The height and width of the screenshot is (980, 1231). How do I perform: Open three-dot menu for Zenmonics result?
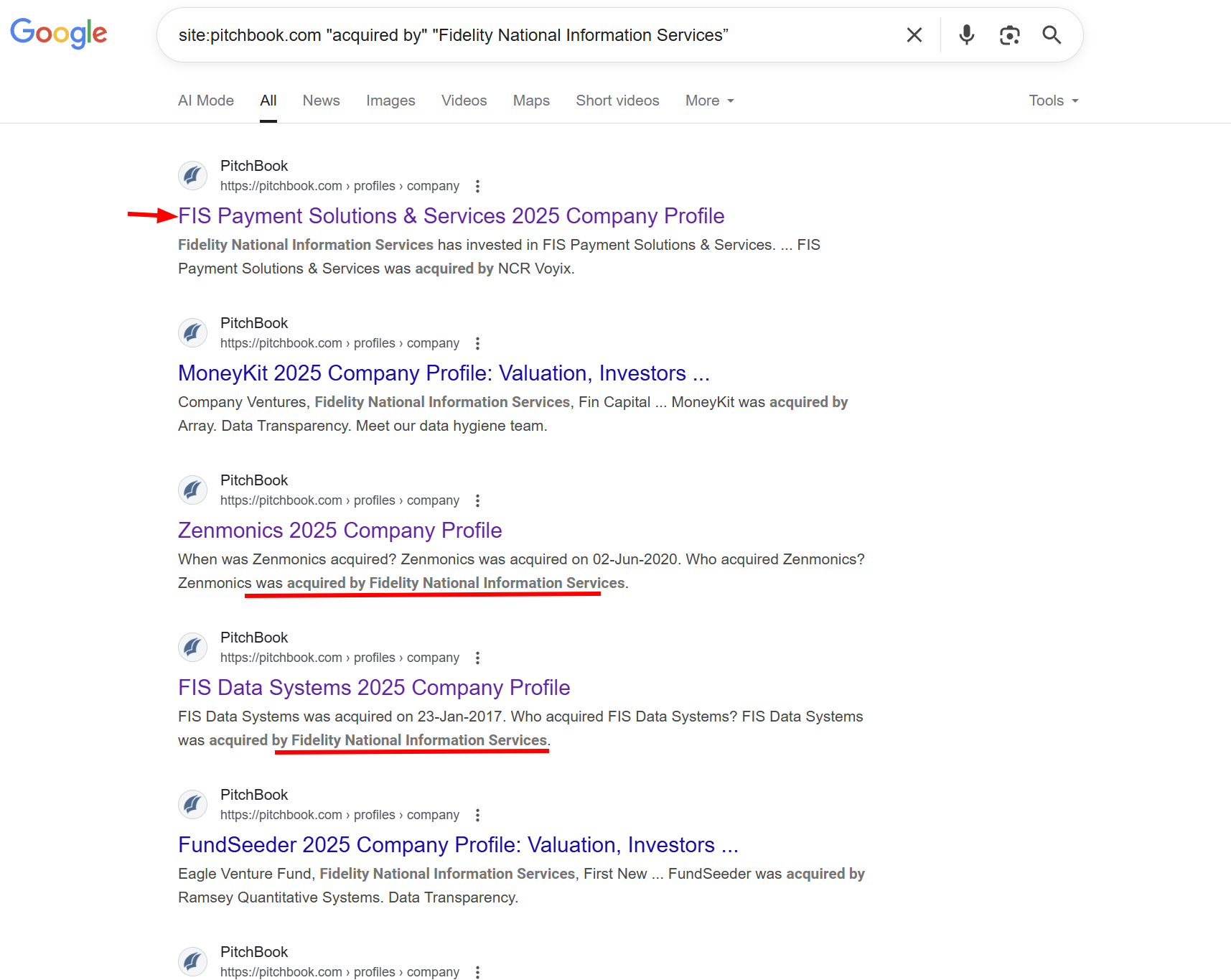[477, 501]
